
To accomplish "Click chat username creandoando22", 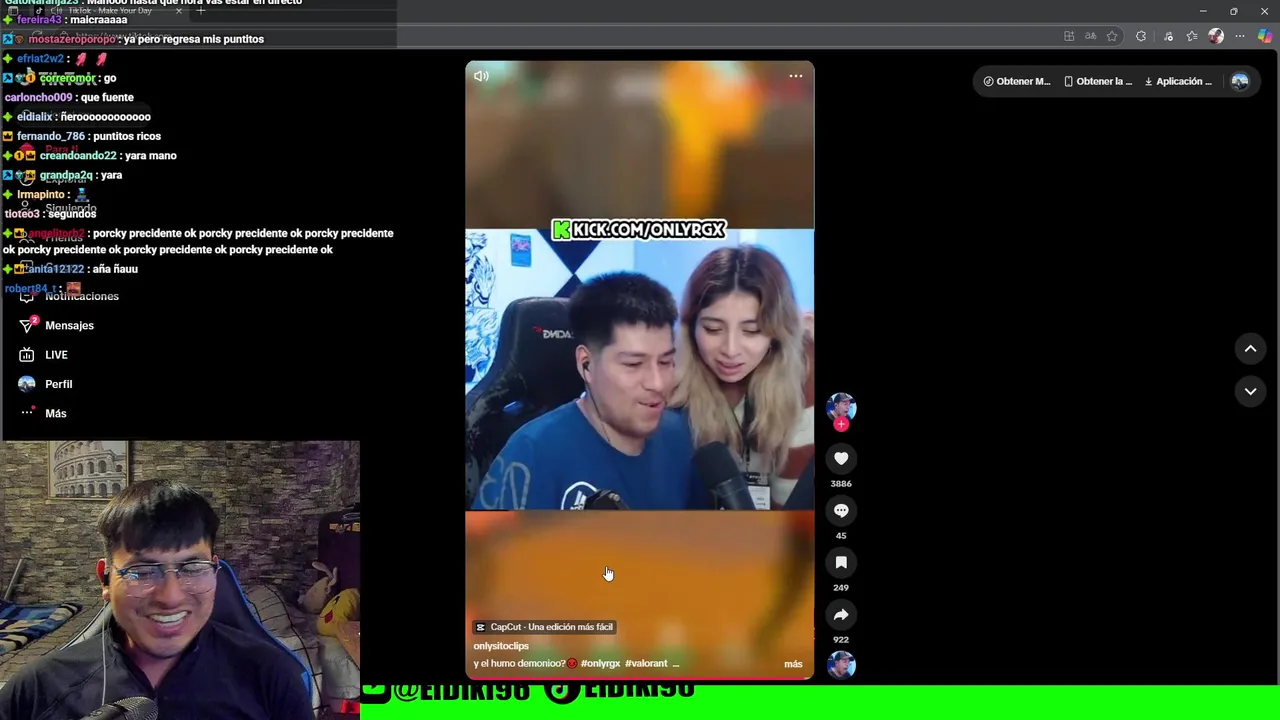I will click(78, 155).
